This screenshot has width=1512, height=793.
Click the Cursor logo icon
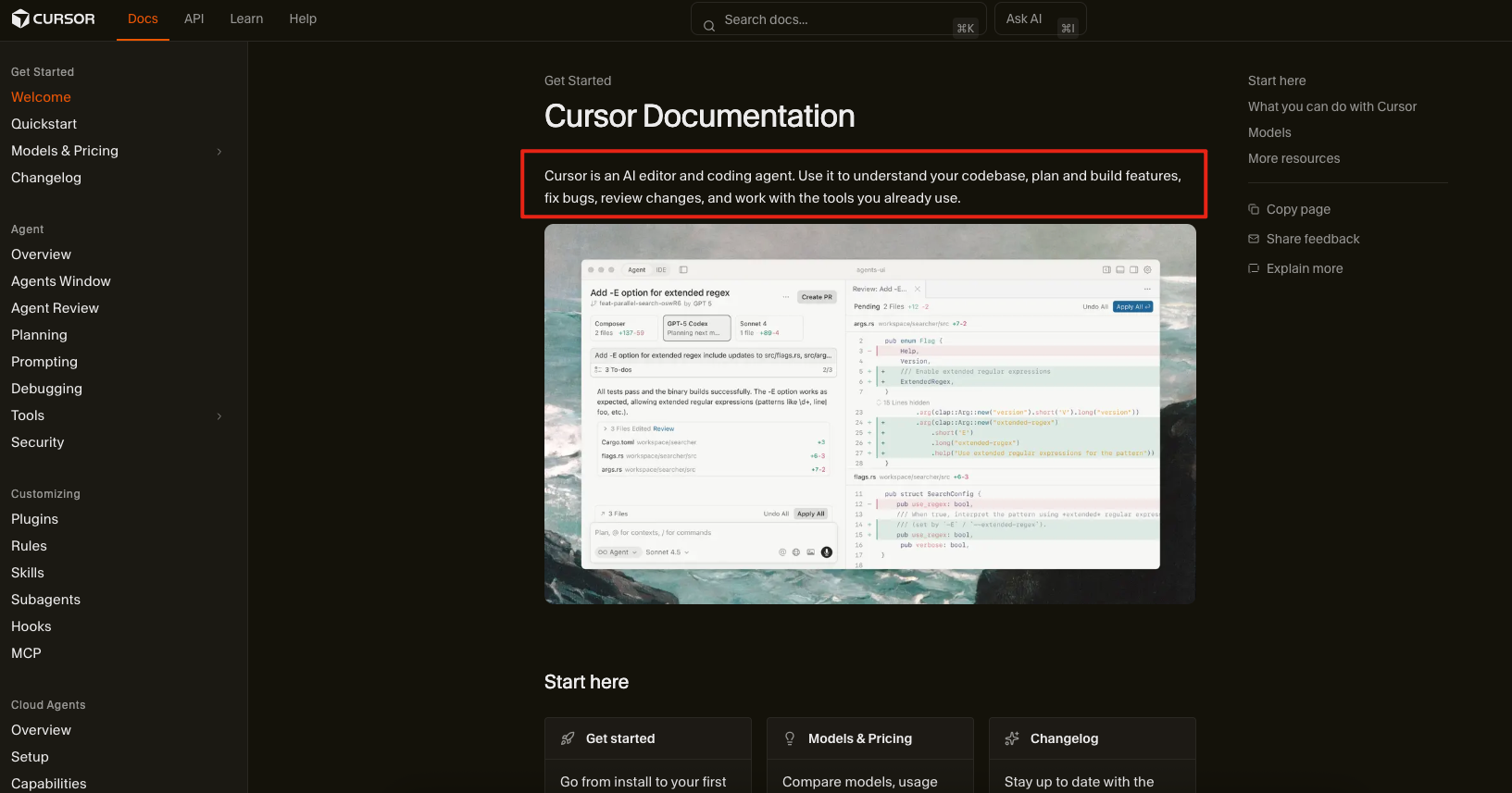coord(20,19)
